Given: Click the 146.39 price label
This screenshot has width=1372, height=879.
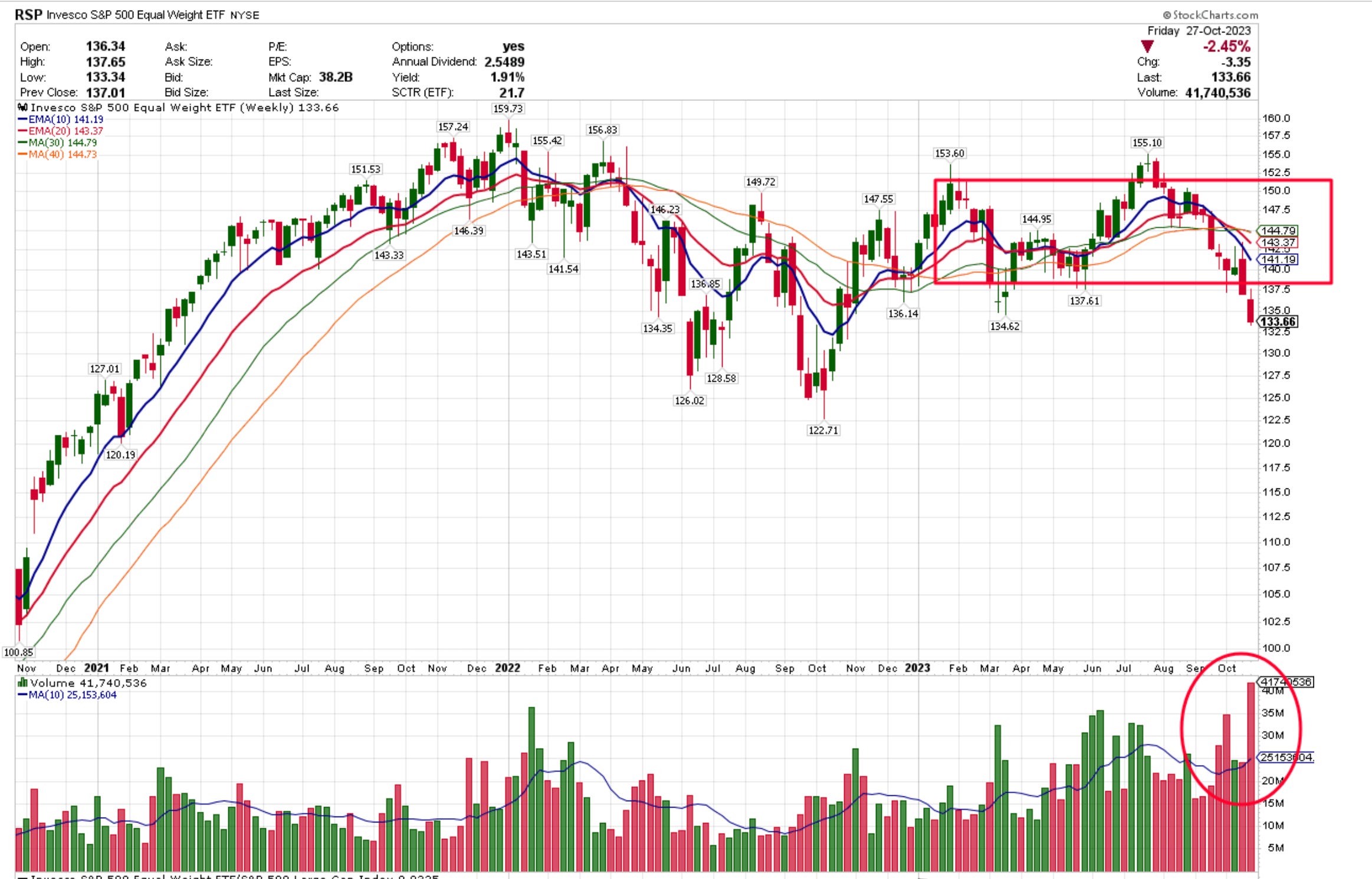Looking at the screenshot, I should pos(468,231).
